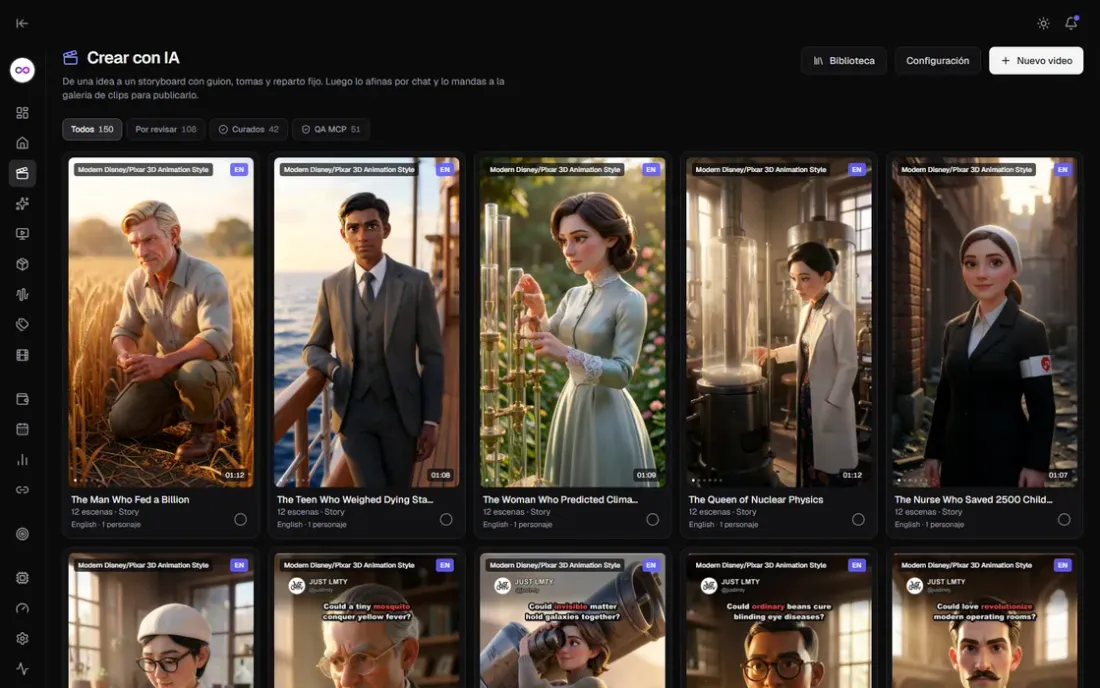Open the dashboard grid icon in sidebar
This screenshot has width=1100, height=688.
22,113
